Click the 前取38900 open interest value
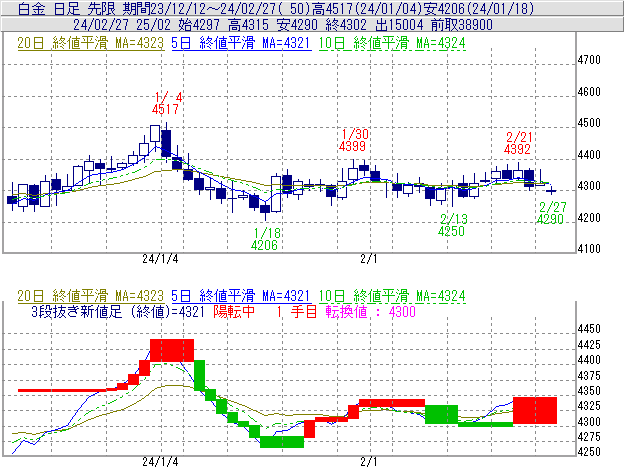 click(x=462, y=25)
